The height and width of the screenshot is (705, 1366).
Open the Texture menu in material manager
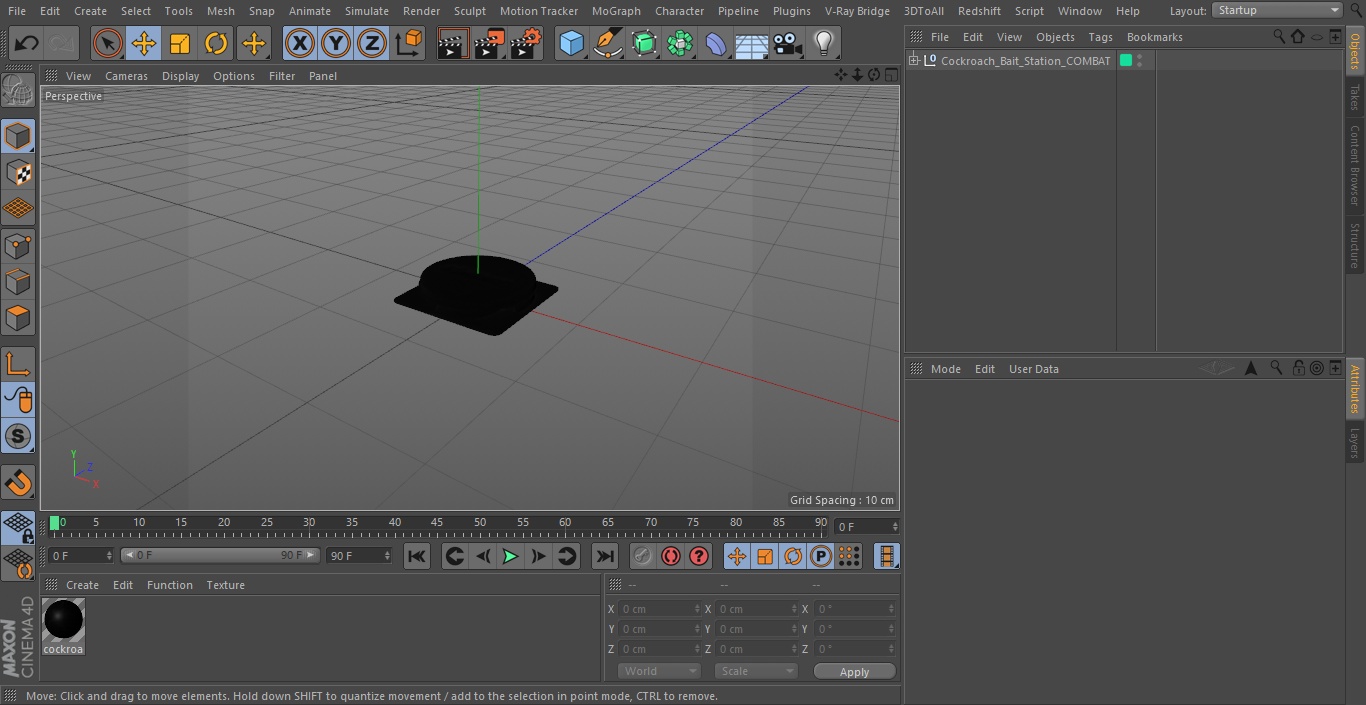pos(225,585)
